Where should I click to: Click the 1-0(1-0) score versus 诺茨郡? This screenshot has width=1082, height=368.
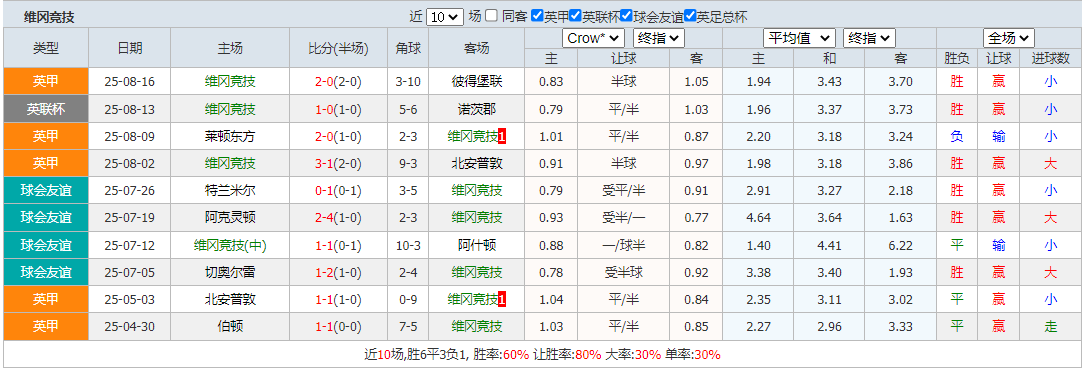[x=338, y=109]
